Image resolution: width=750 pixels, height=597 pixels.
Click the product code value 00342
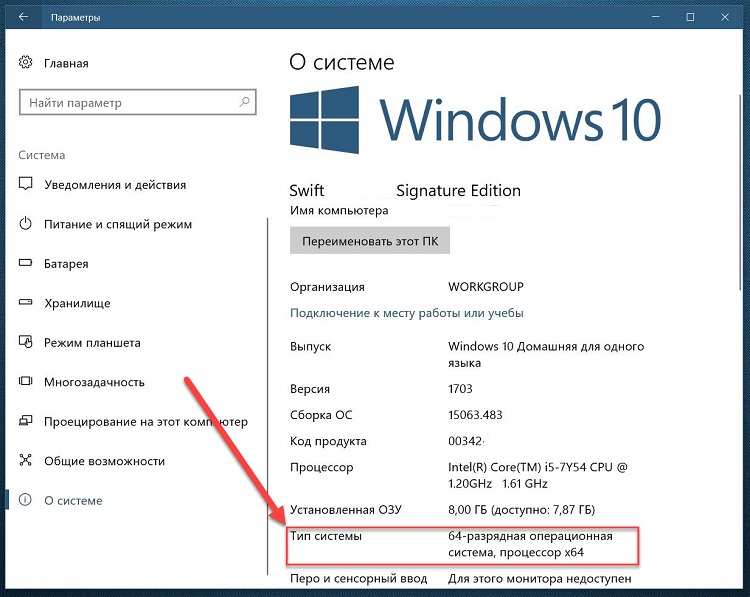(x=466, y=441)
